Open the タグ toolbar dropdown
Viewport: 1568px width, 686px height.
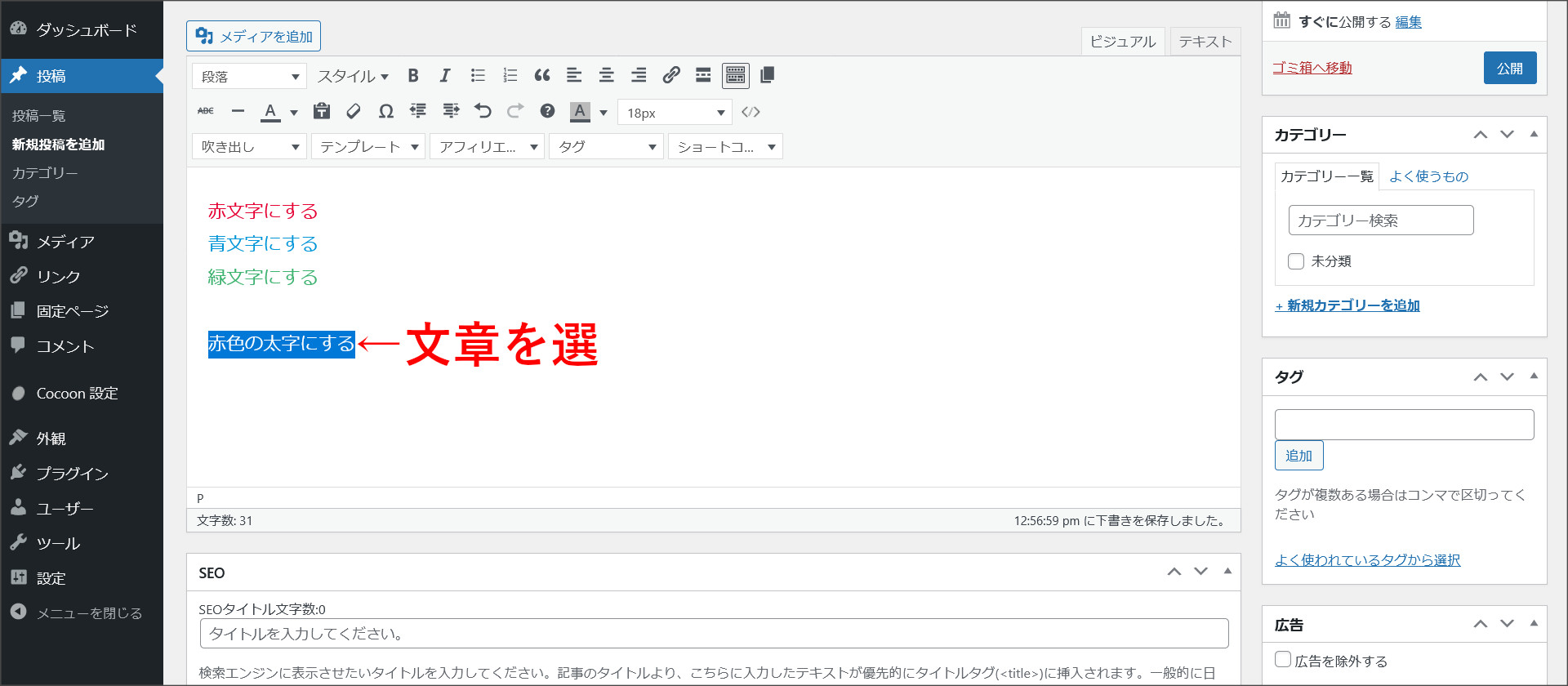[x=606, y=146]
